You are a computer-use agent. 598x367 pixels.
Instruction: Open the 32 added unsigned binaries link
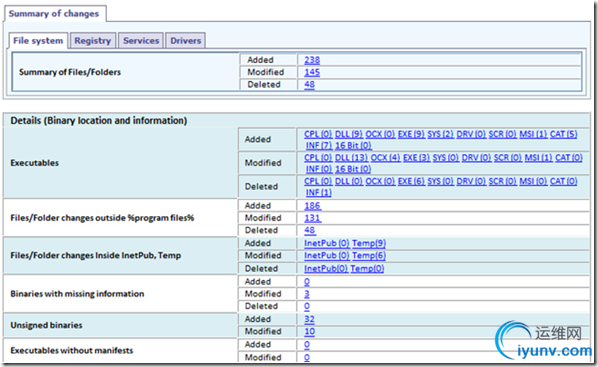tap(309, 319)
